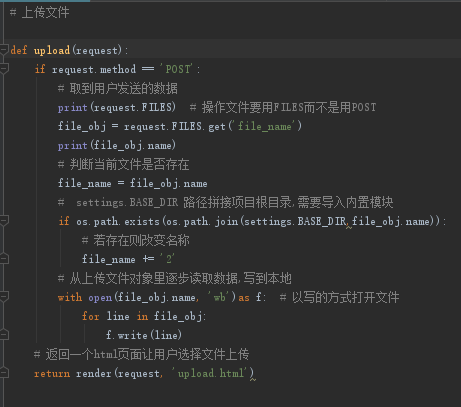461x407 pixels.
Task: Click the # 上传文件 comment at top
Action: click(40, 13)
